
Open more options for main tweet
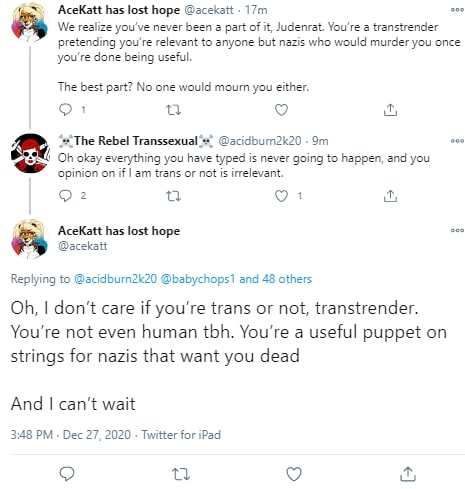(457, 230)
